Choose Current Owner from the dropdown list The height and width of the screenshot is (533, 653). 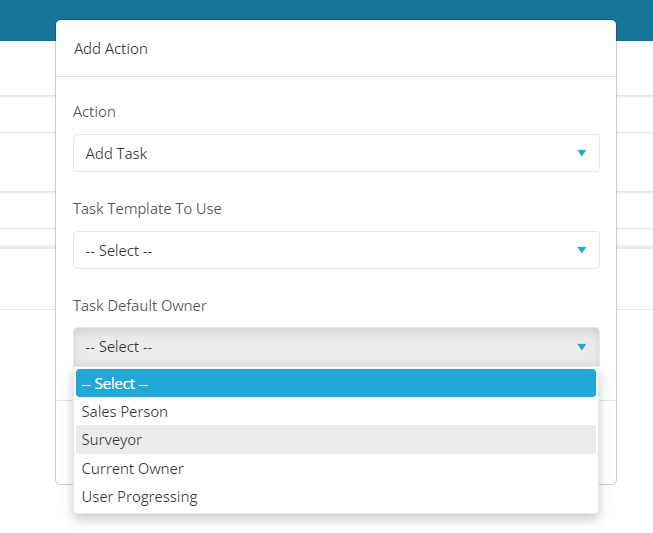(x=336, y=468)
